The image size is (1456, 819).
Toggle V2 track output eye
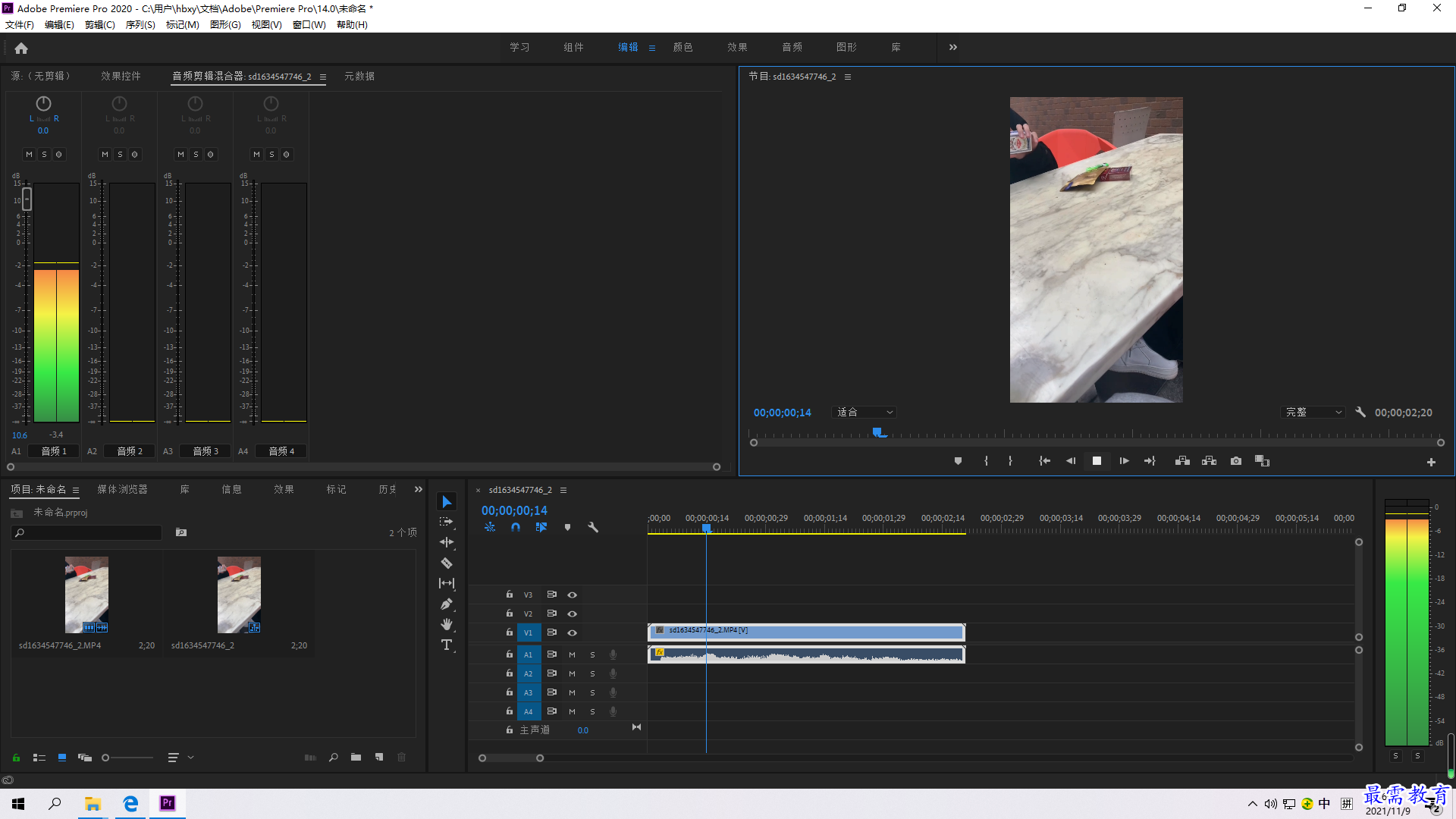[x=573, y=614]
